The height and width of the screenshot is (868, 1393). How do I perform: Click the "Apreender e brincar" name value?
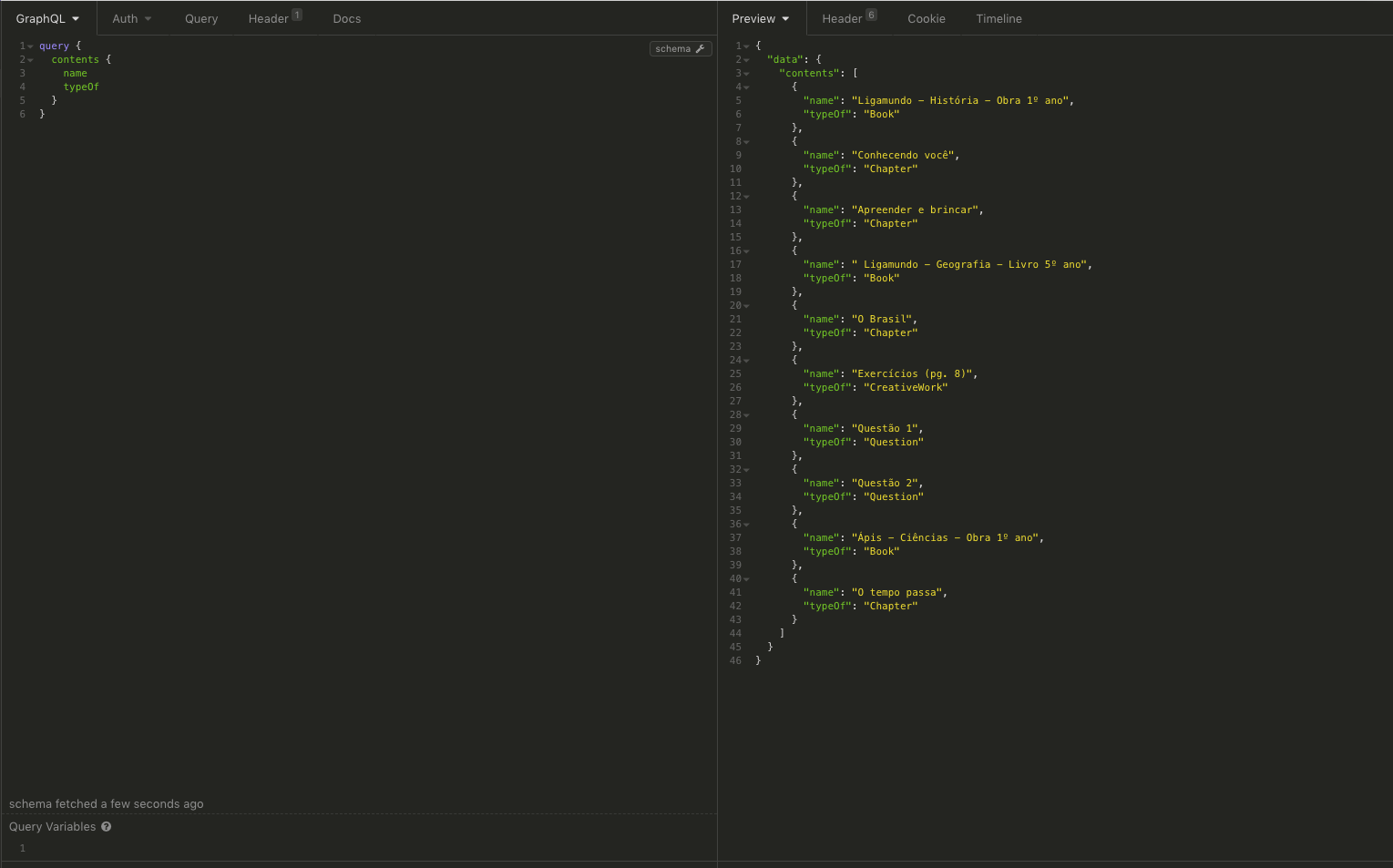pyautogui.click(x=915, y=209)
